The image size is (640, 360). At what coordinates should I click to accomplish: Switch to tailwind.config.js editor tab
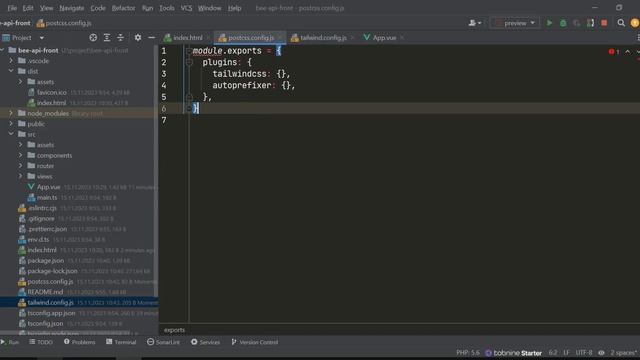(x=323, y=38)
